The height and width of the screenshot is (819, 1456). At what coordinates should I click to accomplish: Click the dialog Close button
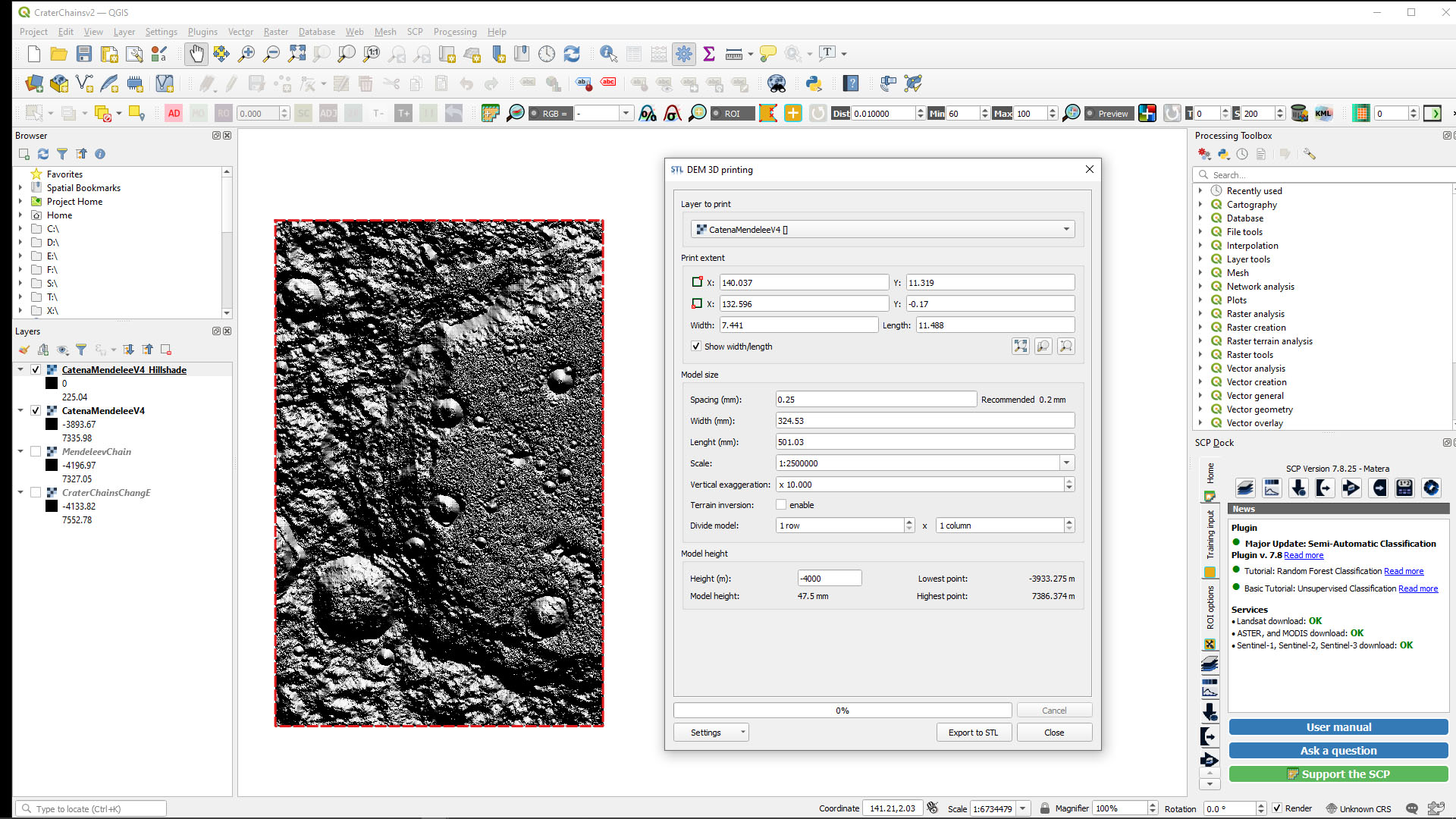tap(1054, 733)
